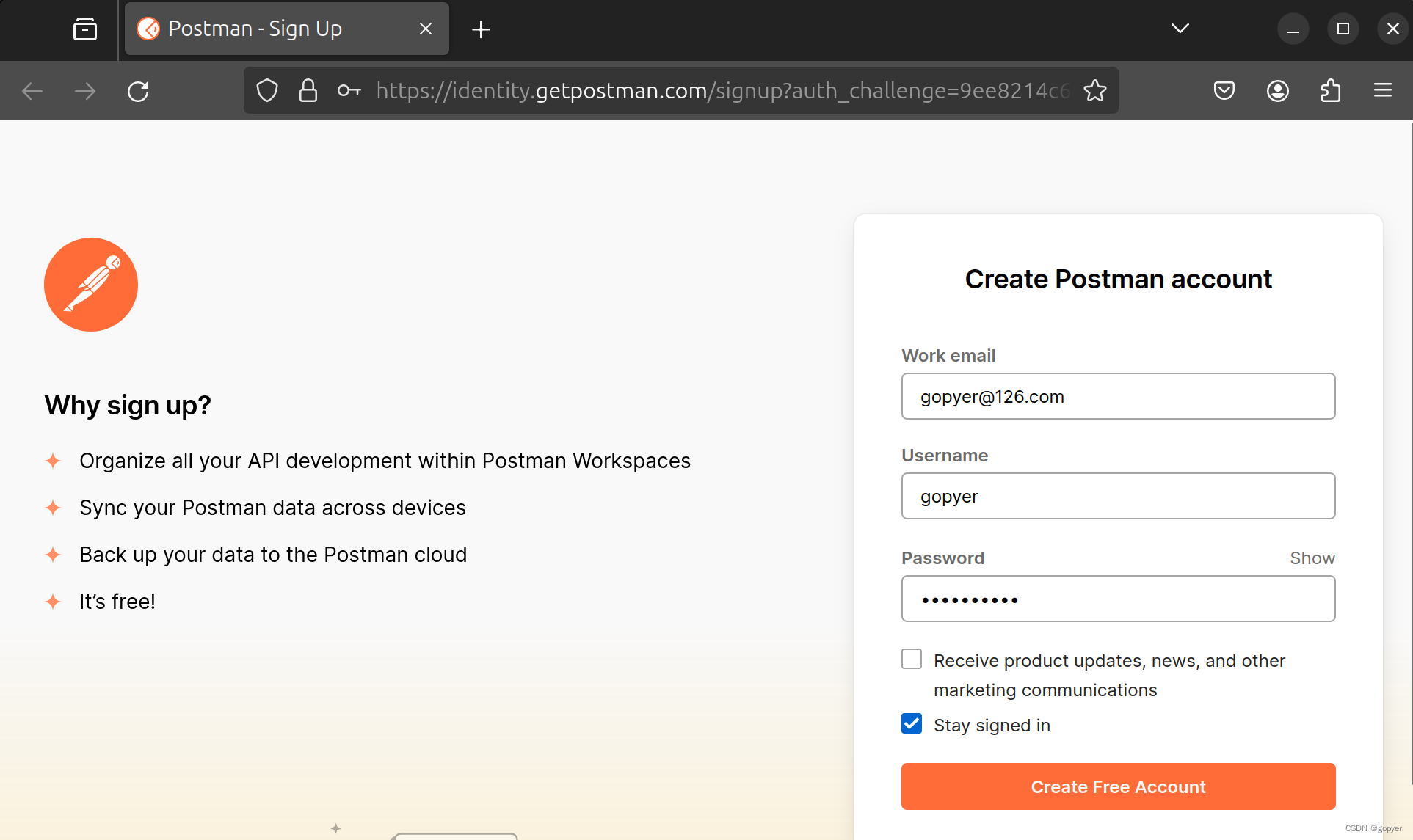
Task: Click the Work email input field
Action: [1118, 396]
